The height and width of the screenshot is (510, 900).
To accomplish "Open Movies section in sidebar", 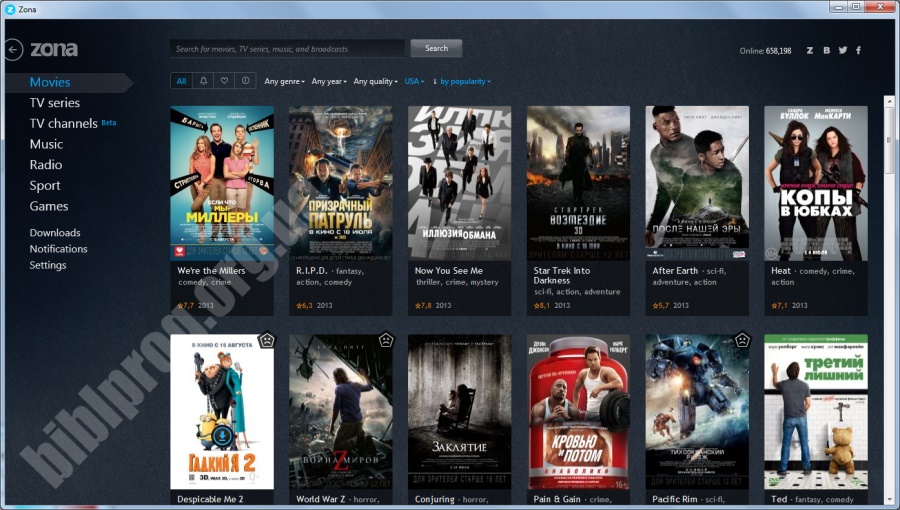I will coord(50,82).
